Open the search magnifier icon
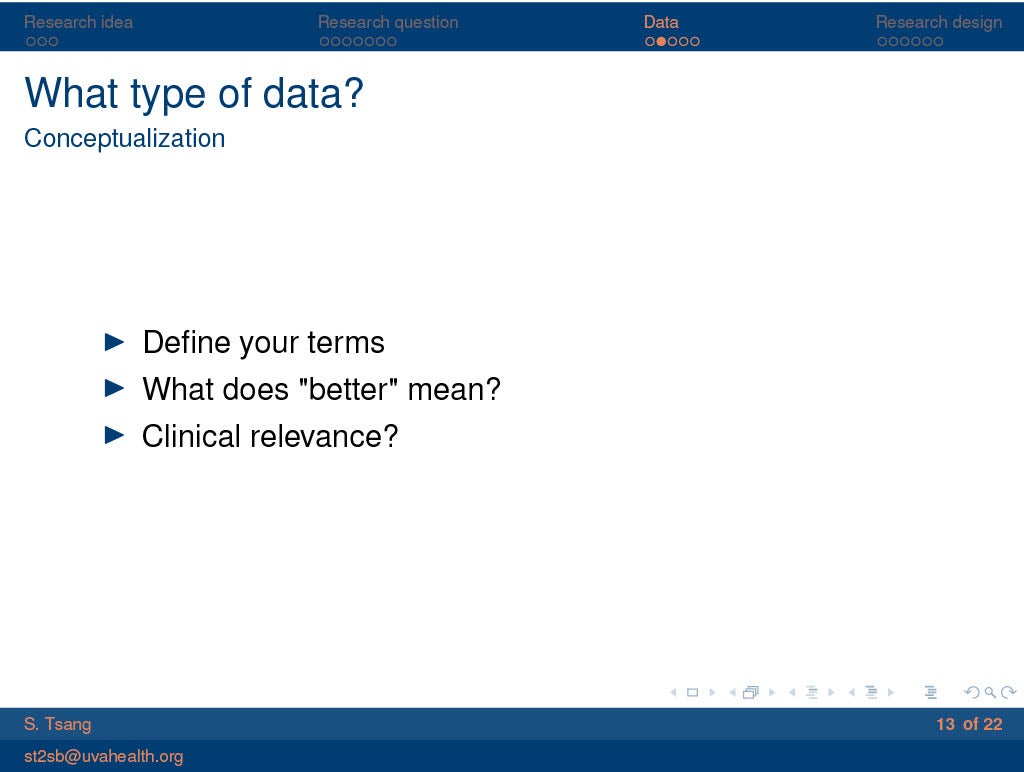The width and height of the screenshot is (1024, 772). tap(989, 692)
